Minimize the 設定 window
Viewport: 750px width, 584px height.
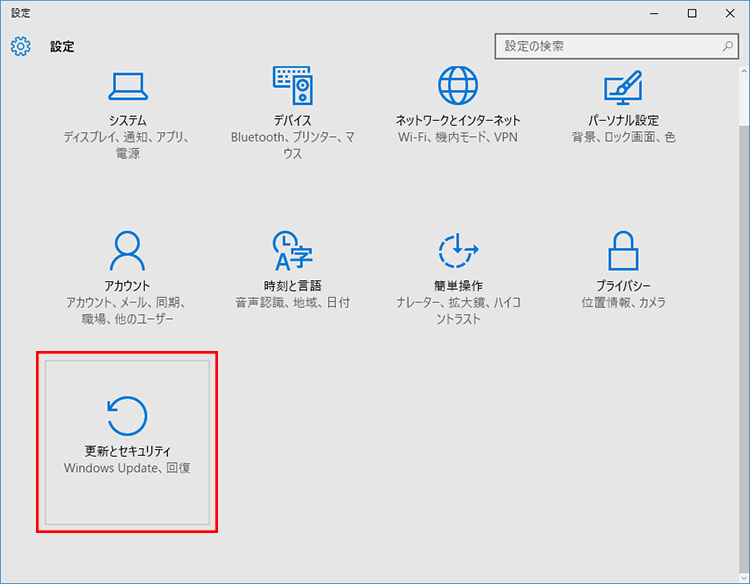[x=654, y=13]
